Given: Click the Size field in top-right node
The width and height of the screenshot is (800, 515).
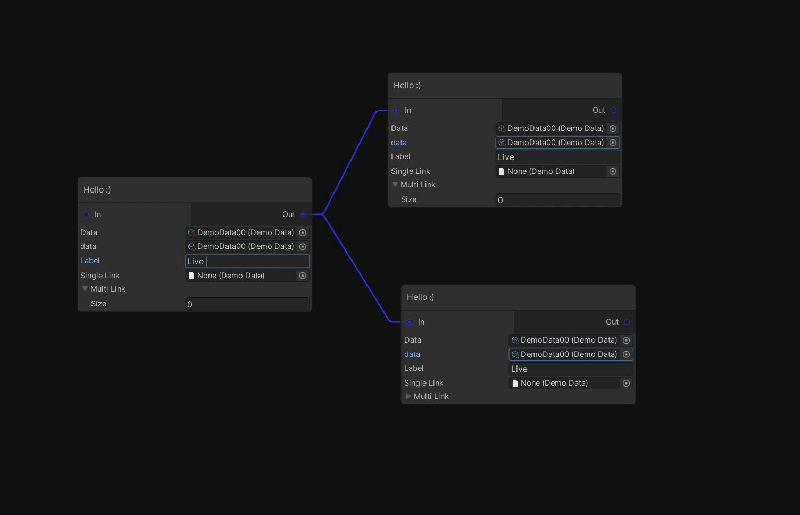Looking at the screenshot, I should click(x=556, y=200).
